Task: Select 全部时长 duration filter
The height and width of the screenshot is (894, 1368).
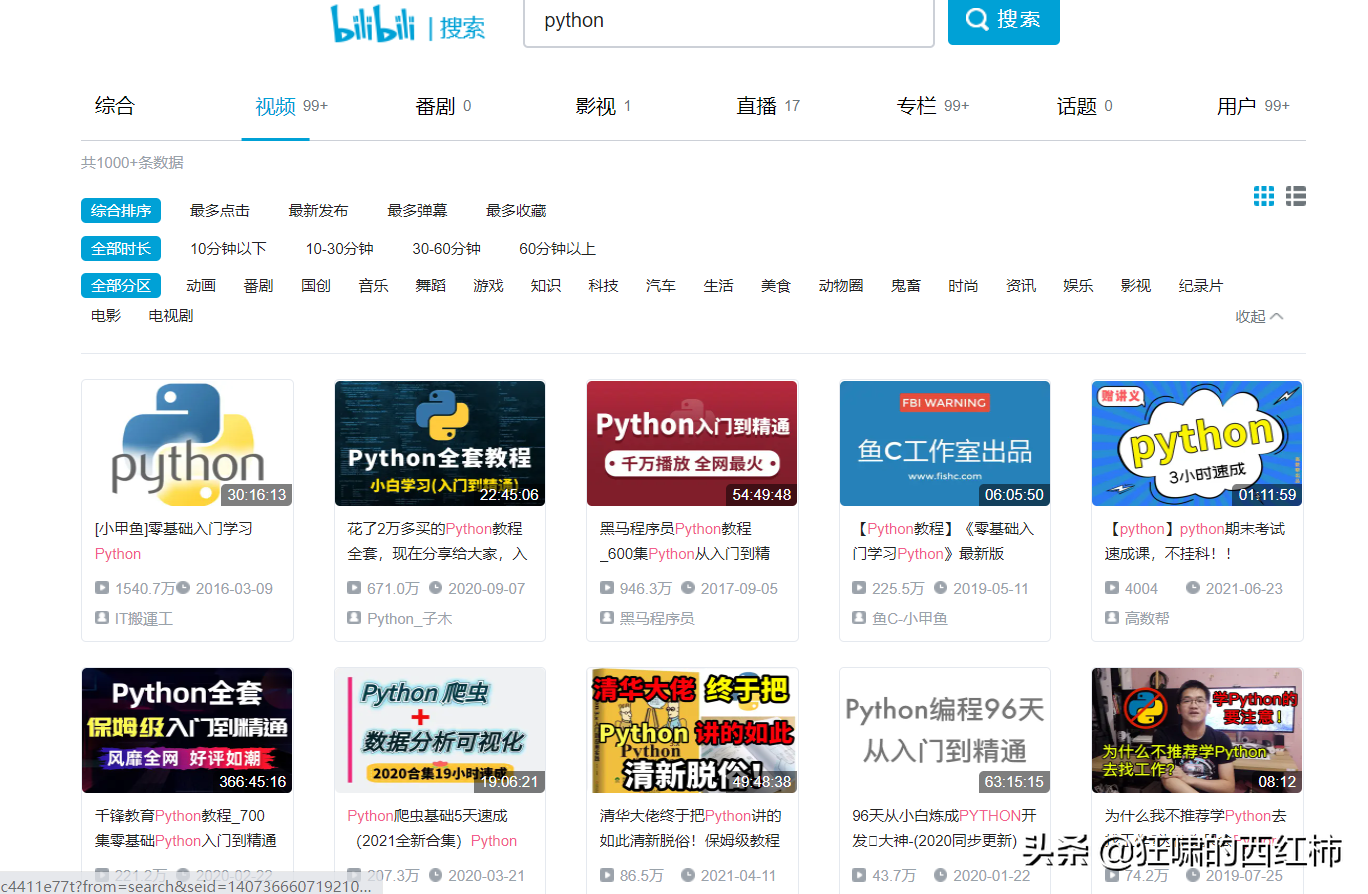Action: [121, 249]
